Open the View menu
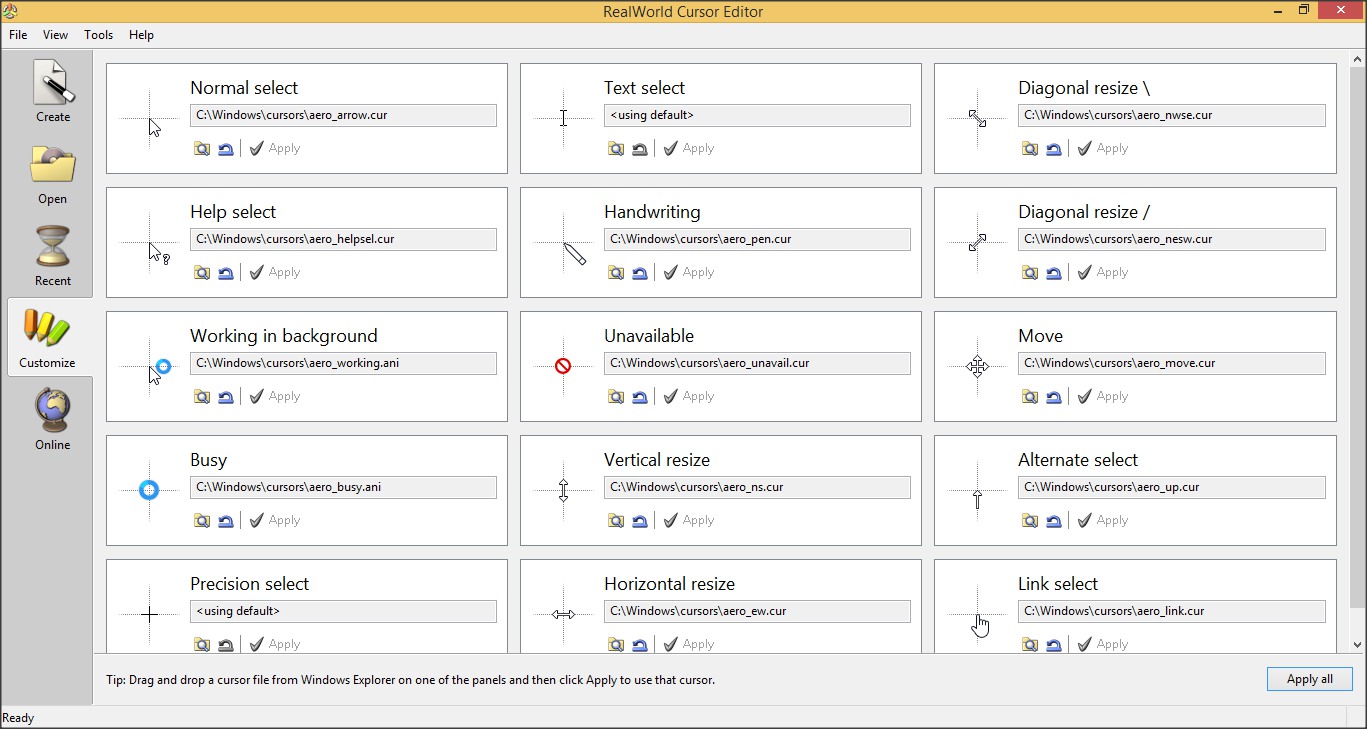The image size is (1367, 729). [x=55, y=35]
